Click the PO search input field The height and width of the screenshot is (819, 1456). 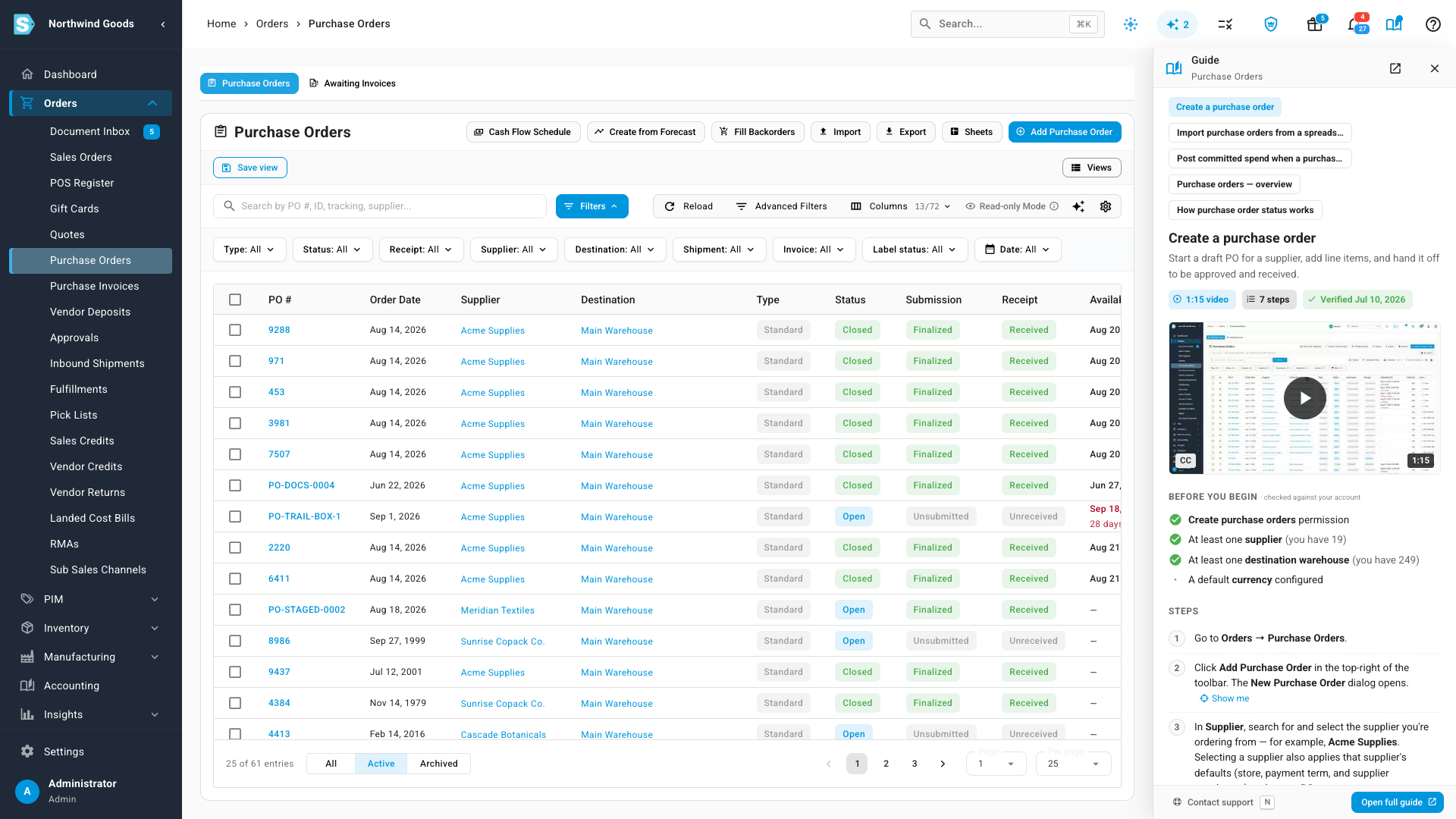[x=380, y=206]
